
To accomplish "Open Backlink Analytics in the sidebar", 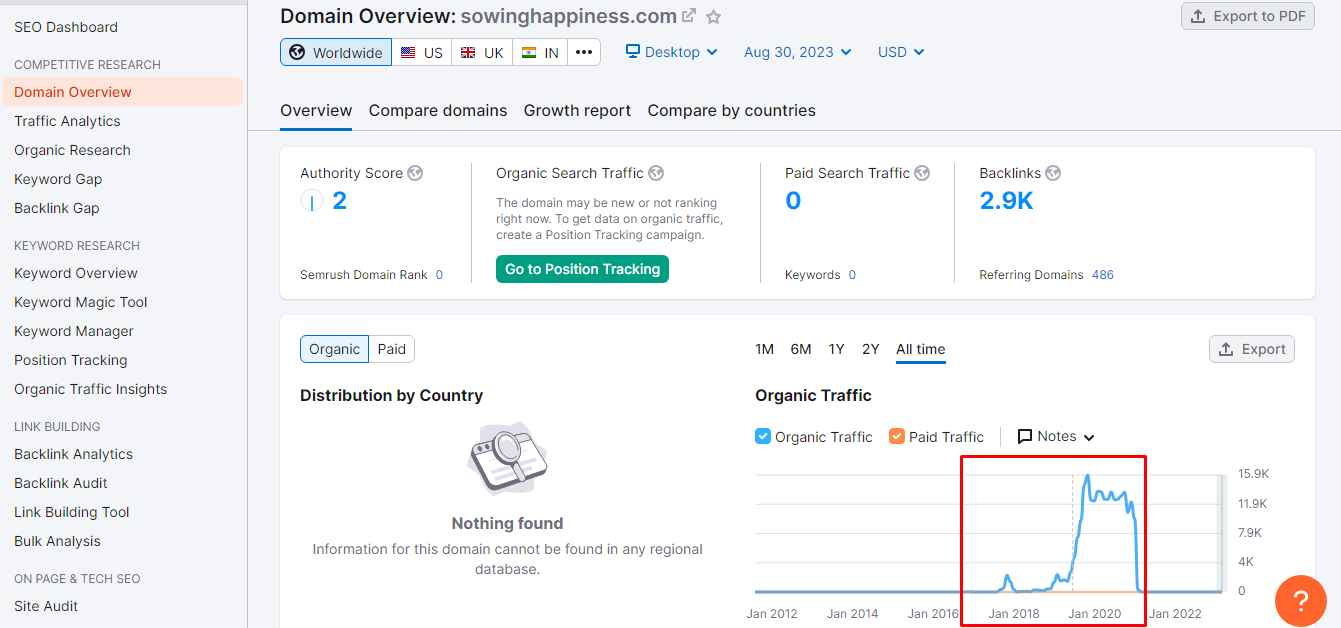I will pos(74,454).
